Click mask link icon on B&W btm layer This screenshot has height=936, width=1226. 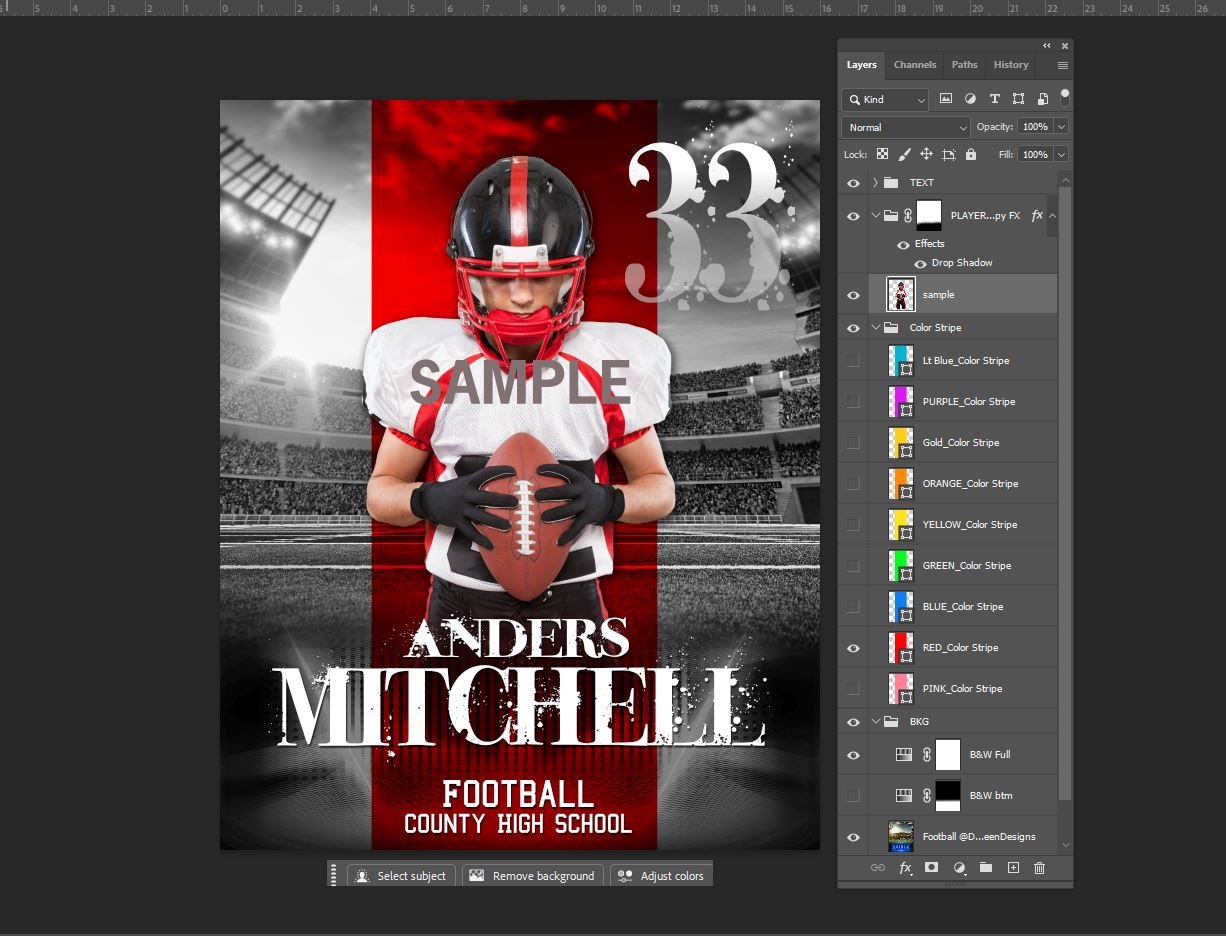point(927,796)
